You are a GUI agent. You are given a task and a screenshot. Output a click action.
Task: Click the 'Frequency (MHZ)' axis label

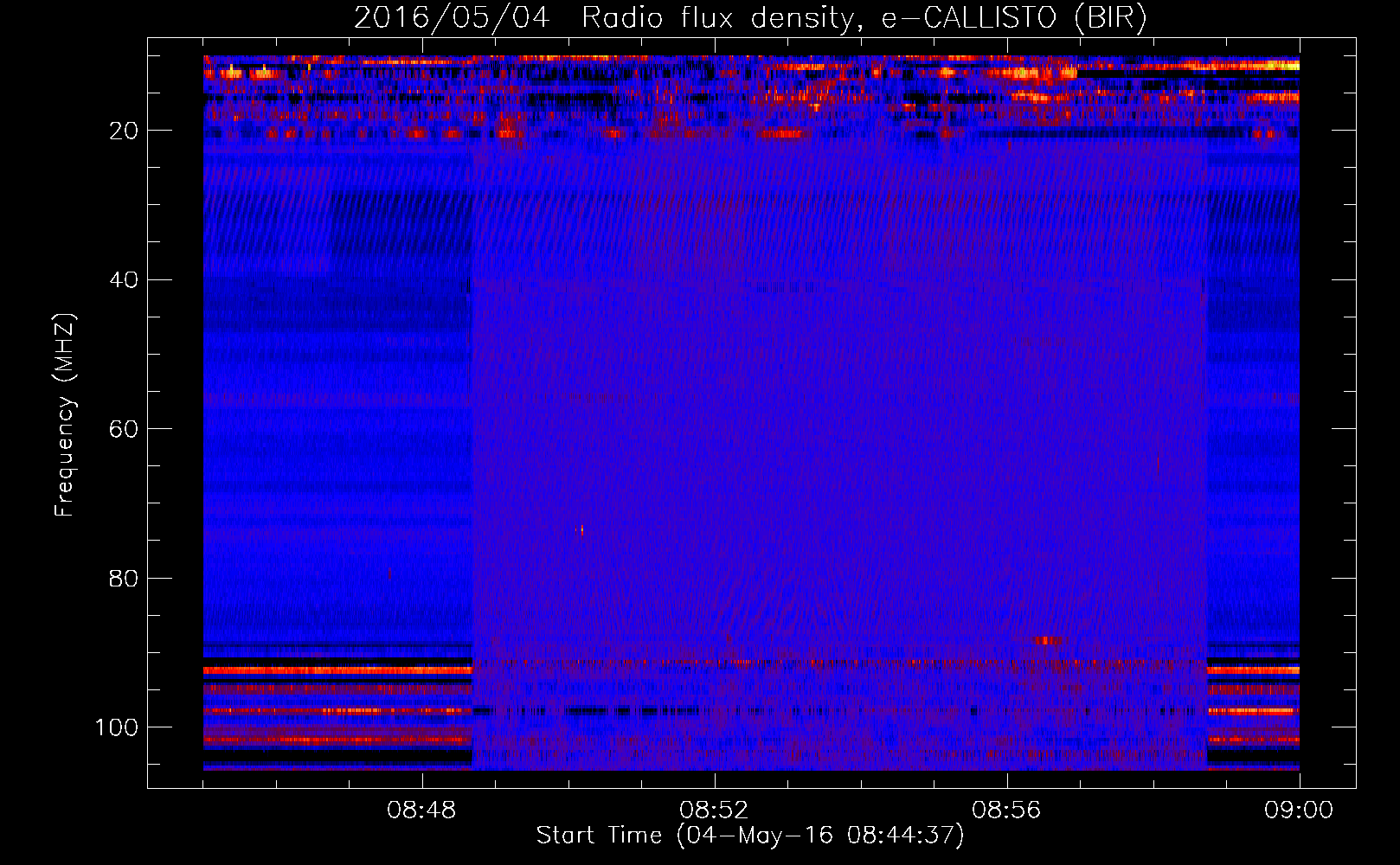click(65, 414)
